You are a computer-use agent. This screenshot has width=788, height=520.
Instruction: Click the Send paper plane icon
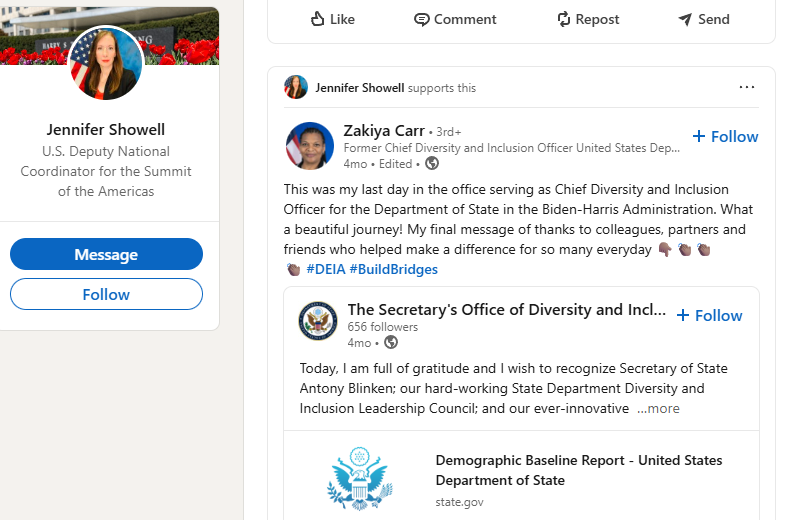click(x=684, y=19)
